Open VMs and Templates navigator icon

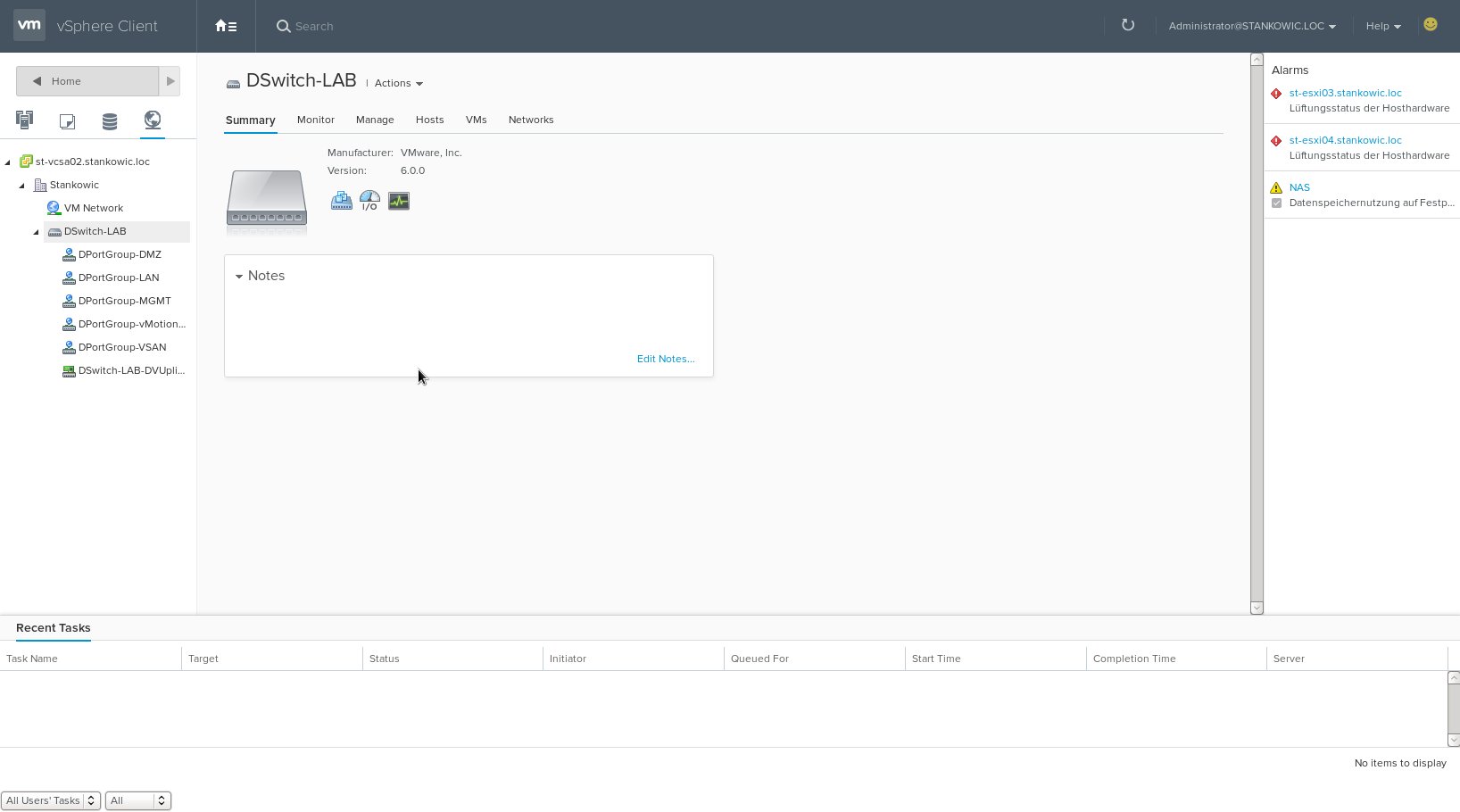click(x=67, y=120)
